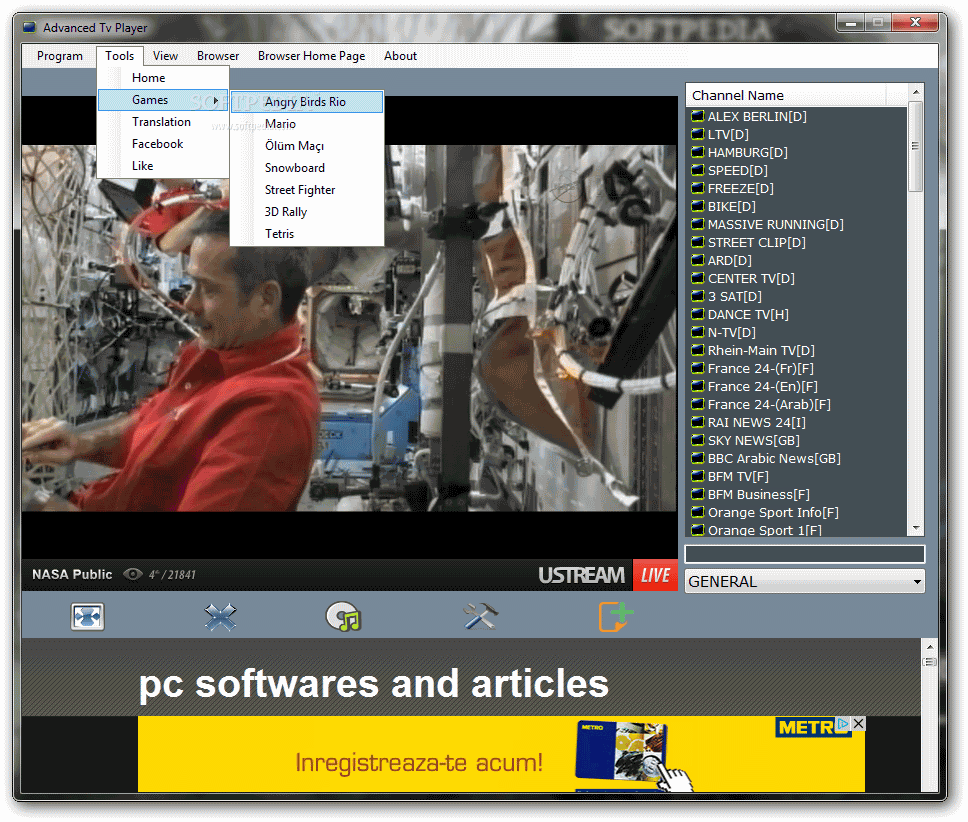968x822 pixels.
Task: Click the Advanced Tv Player title icon
Action: (x=29, y=28)
